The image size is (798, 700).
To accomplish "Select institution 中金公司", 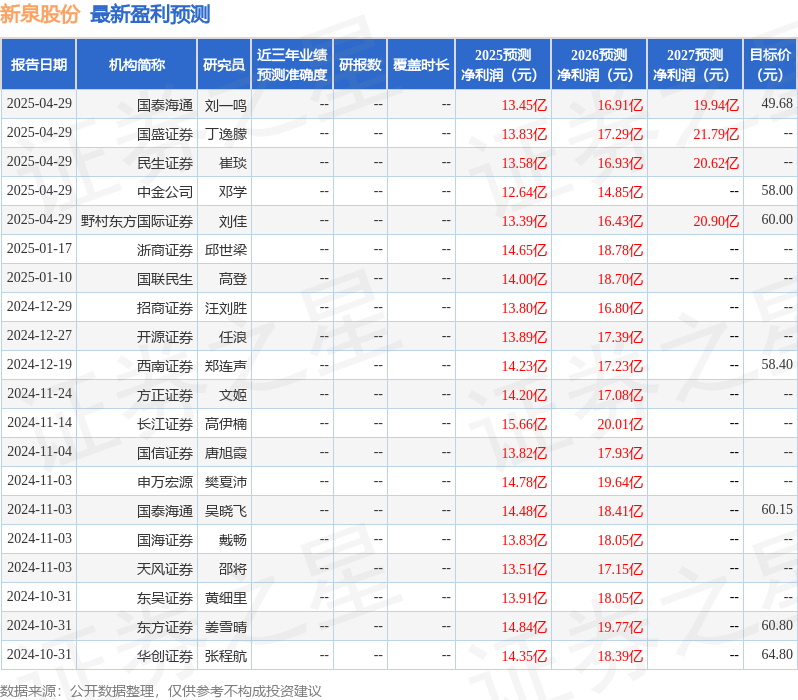I will tap(165, 192).
